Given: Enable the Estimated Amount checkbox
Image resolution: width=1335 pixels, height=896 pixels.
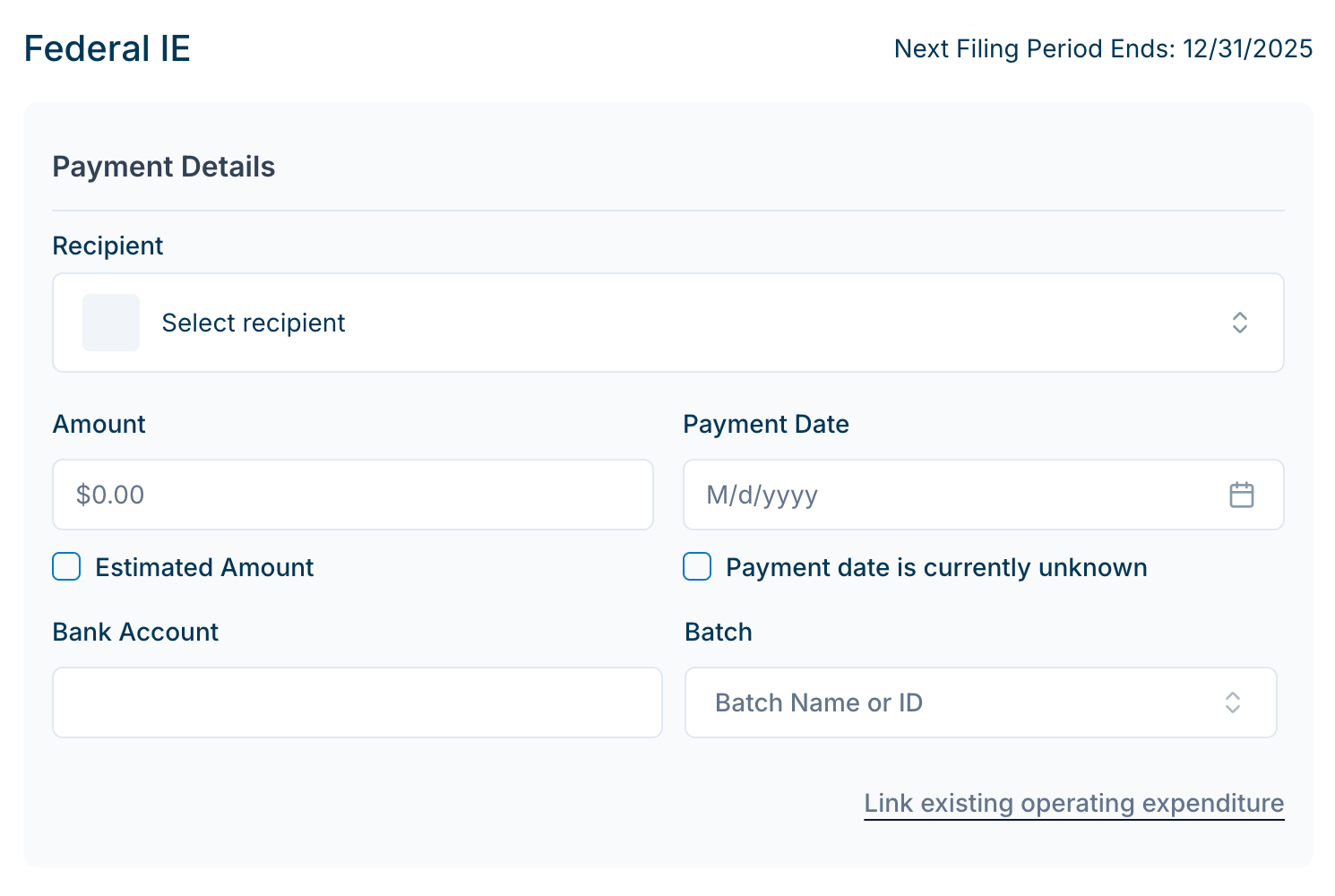Looking at the screenshot, I should [66, 567].
